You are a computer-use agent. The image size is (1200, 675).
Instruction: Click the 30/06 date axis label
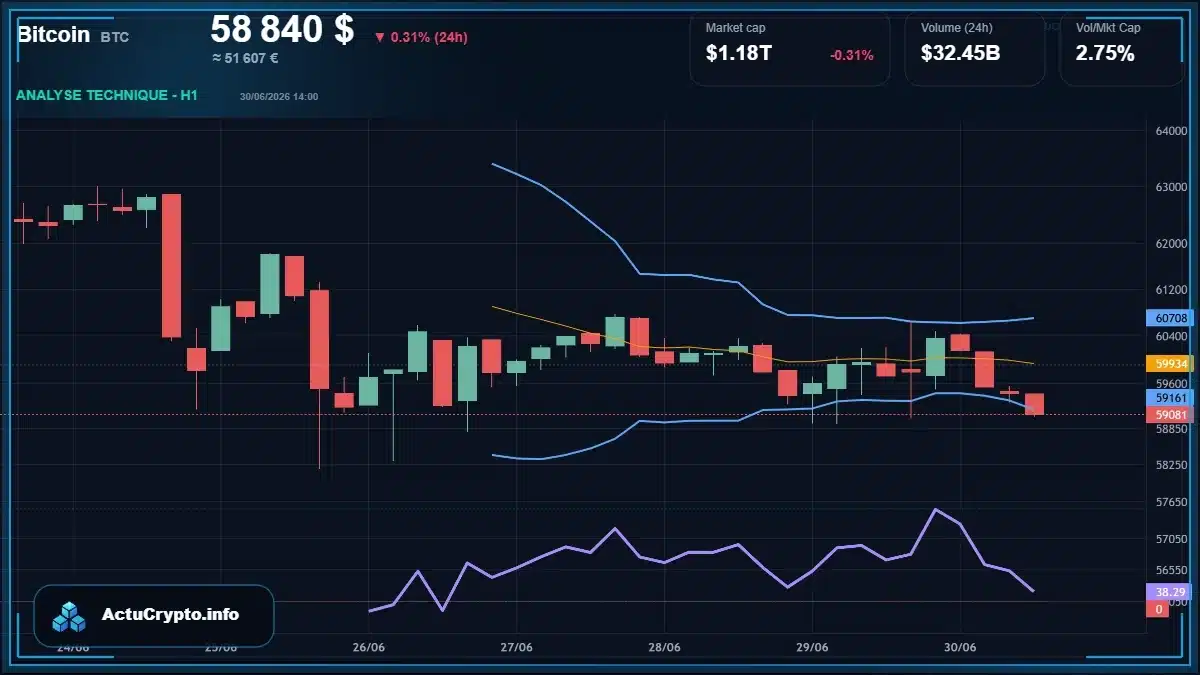[960, 647]
